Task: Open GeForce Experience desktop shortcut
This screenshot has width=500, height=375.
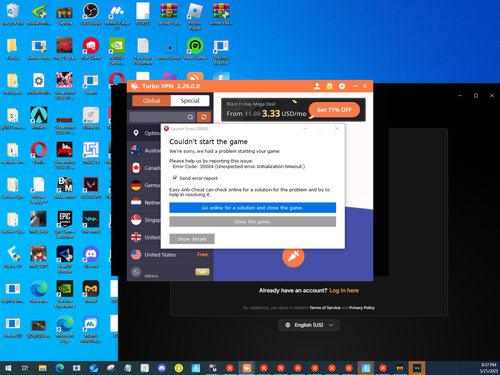Action: coord(65,294)
